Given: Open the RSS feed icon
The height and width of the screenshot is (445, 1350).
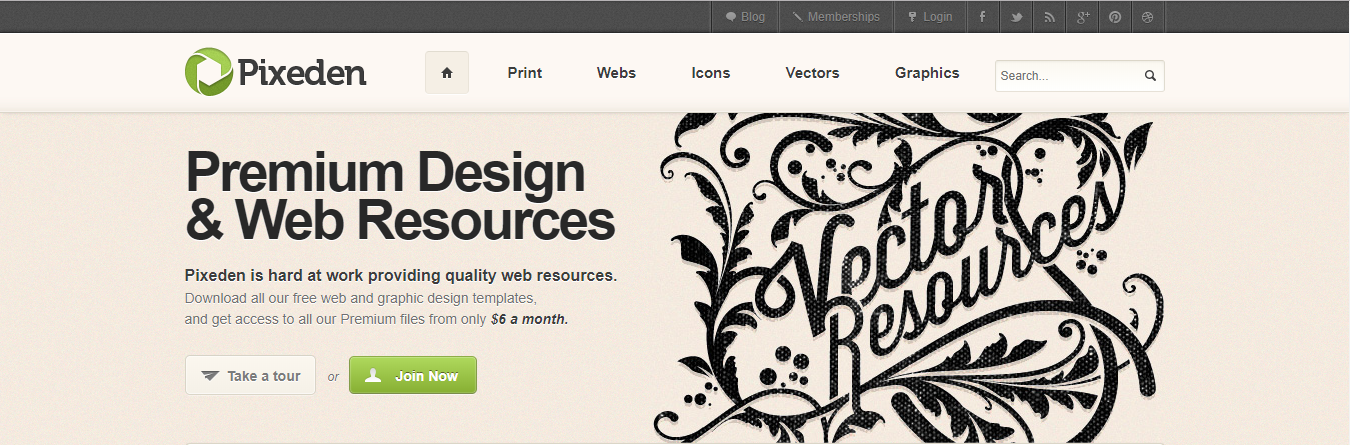Looking at the screenshot, I should (1049, 17).
